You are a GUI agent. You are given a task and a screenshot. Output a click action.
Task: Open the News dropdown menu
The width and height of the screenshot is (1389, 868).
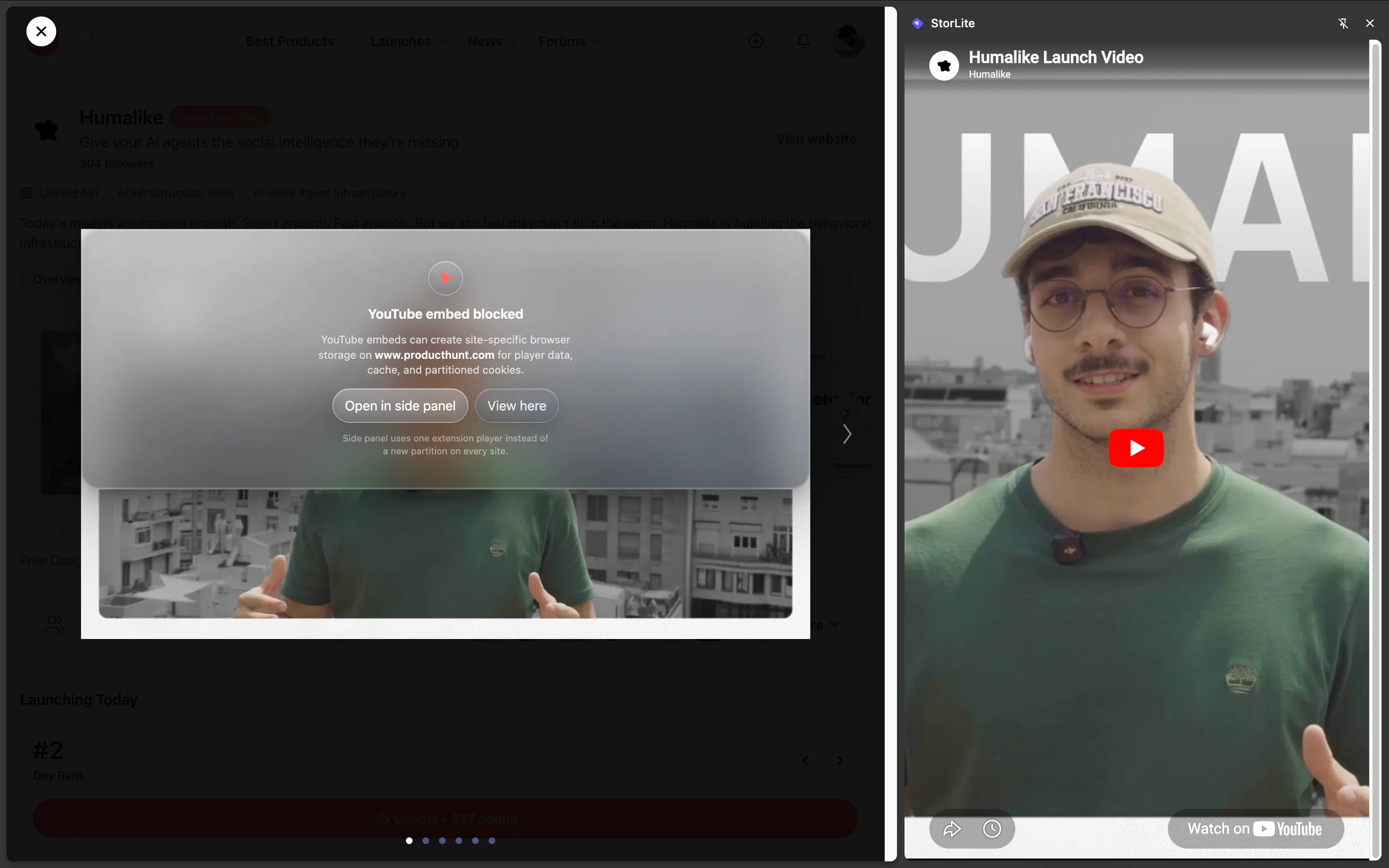coord(492,41)
